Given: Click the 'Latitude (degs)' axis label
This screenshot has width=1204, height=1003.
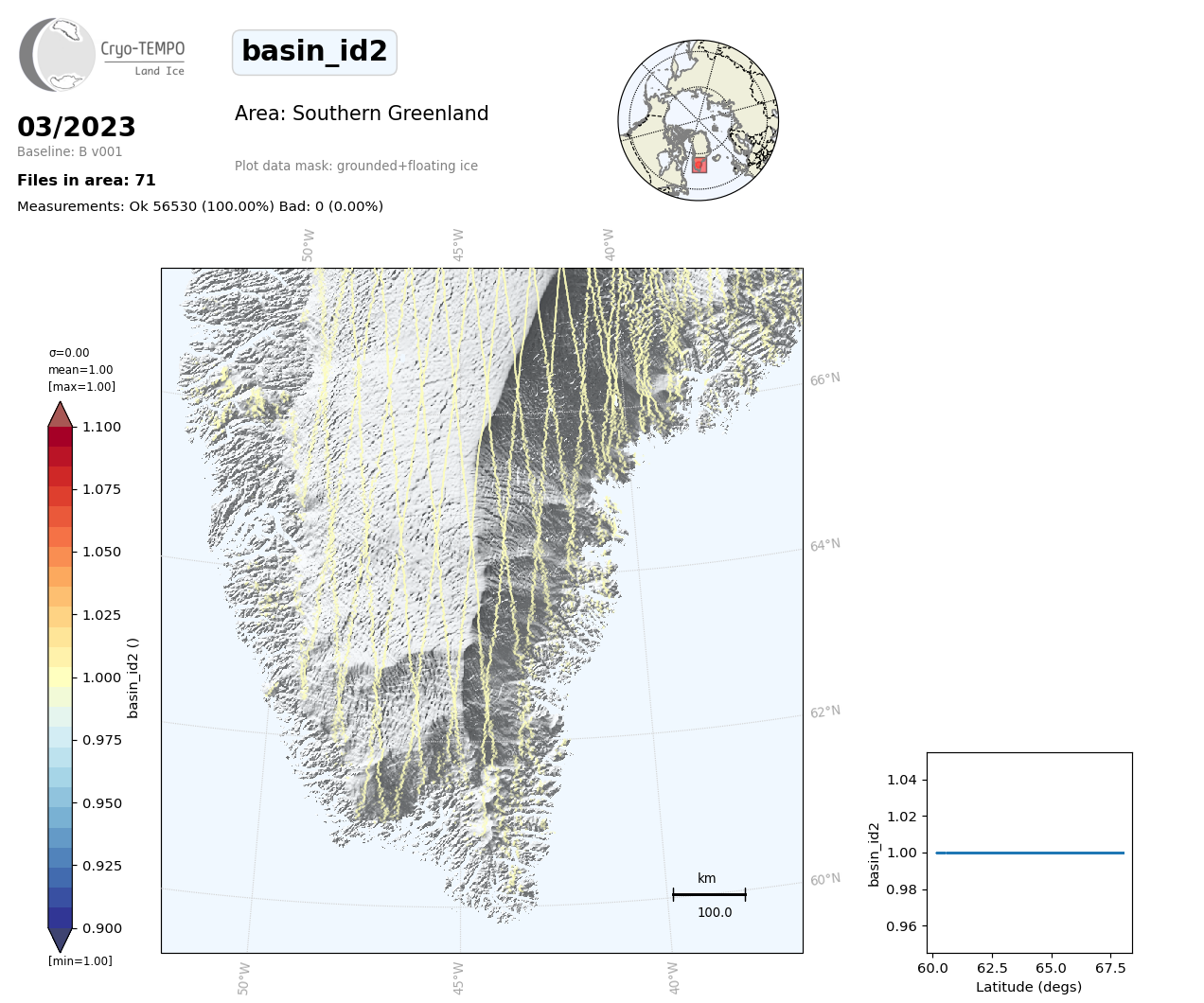Looking at the screenshot, I should [1029, 987].
